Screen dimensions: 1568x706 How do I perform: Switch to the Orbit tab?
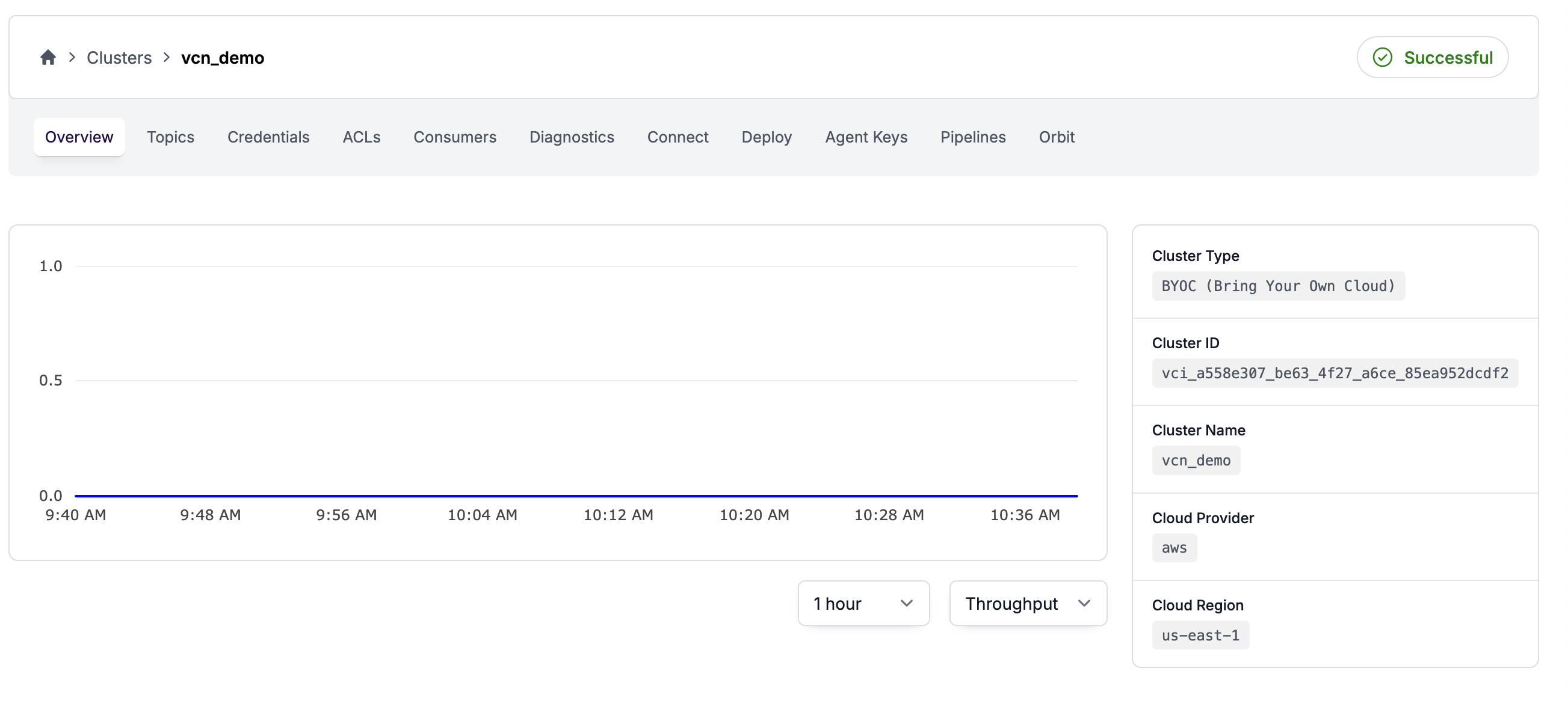point(1056,137)
